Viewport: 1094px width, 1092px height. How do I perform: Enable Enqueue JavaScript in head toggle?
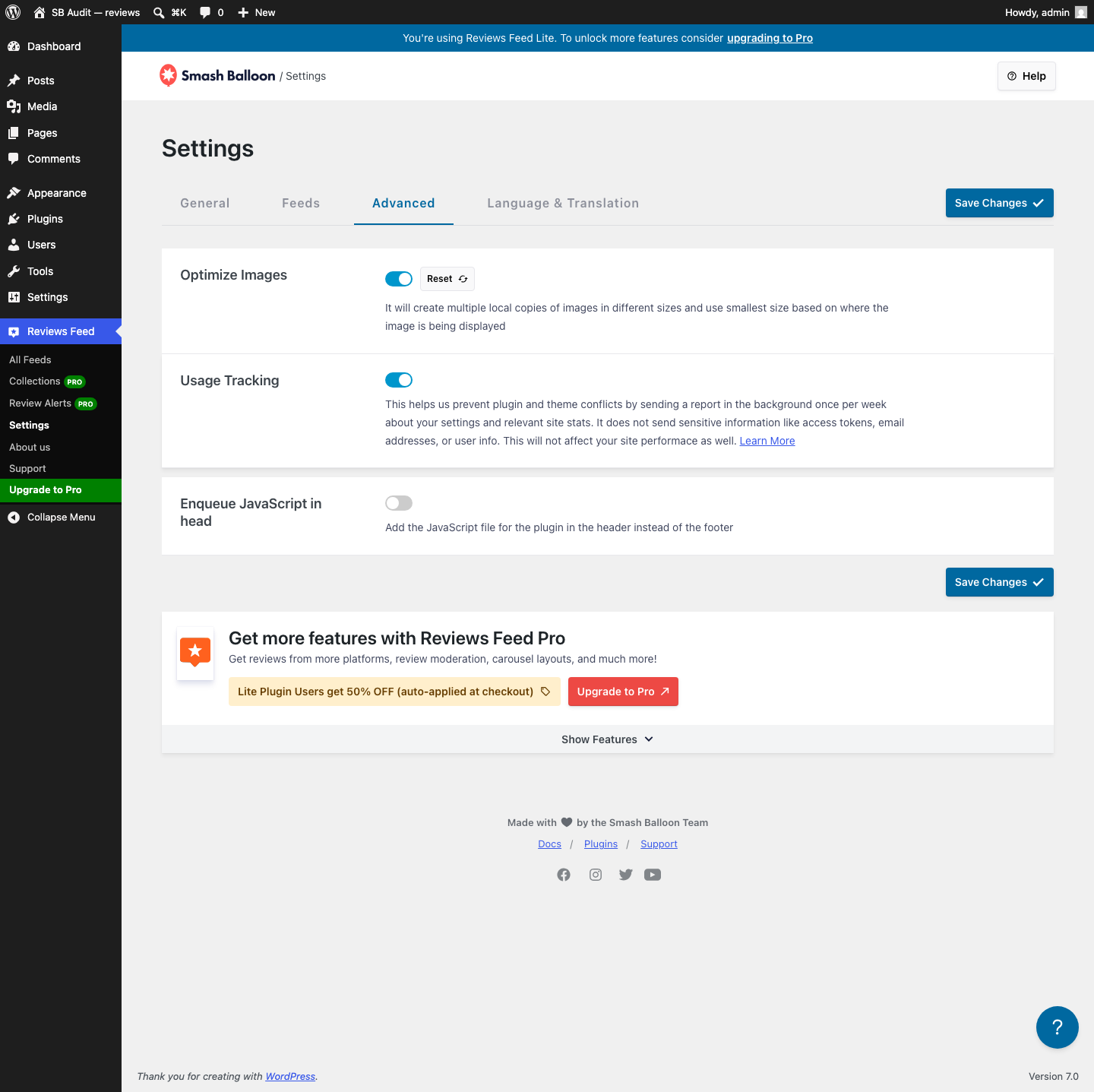(399, 503)
